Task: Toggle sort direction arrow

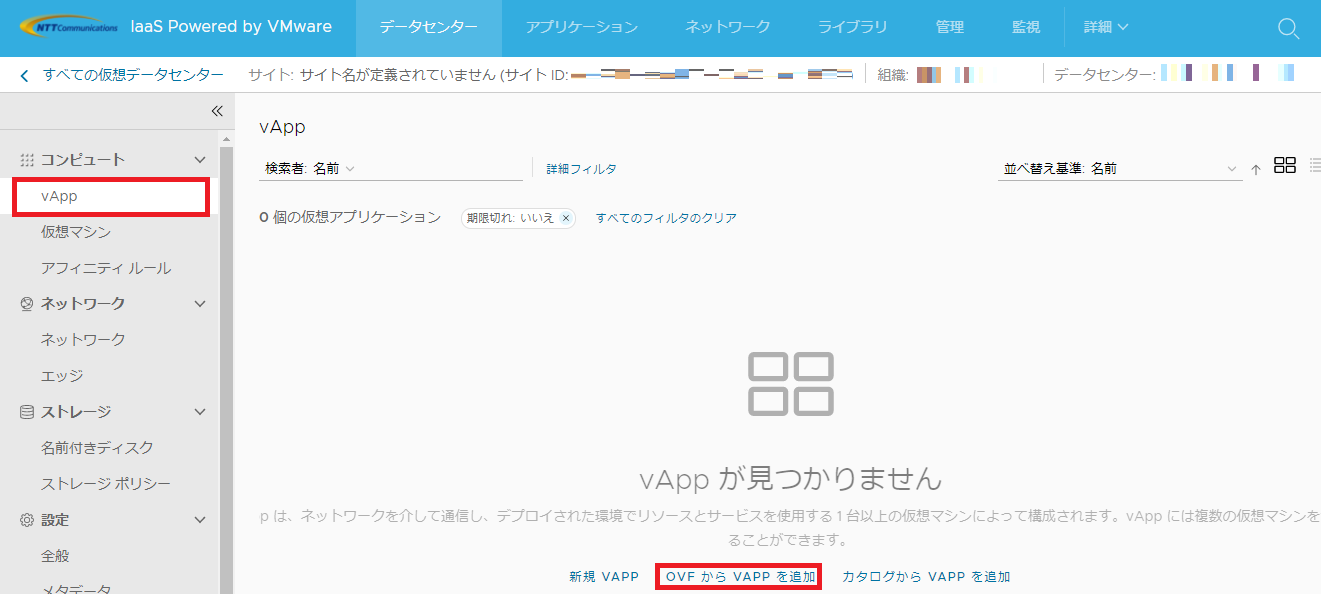Action: pyautogui.click(x=1256, y=170)
